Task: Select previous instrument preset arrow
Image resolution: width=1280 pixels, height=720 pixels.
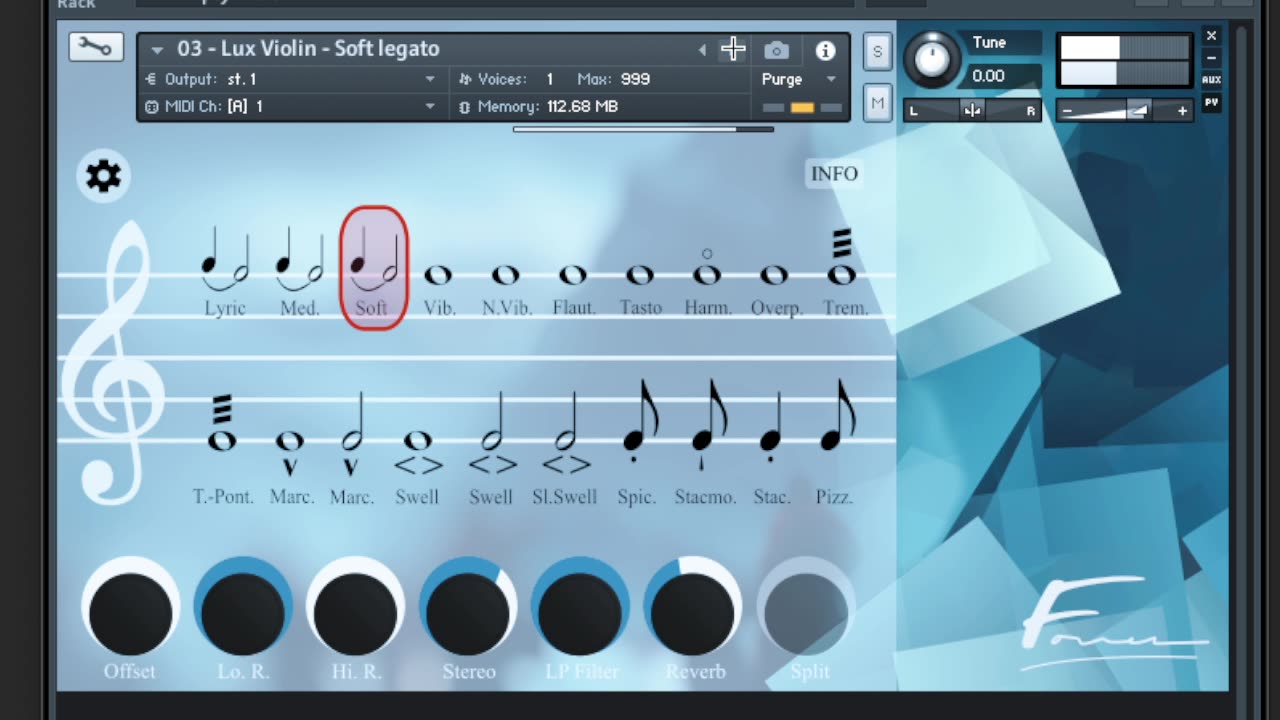Action: click(702, 50)
